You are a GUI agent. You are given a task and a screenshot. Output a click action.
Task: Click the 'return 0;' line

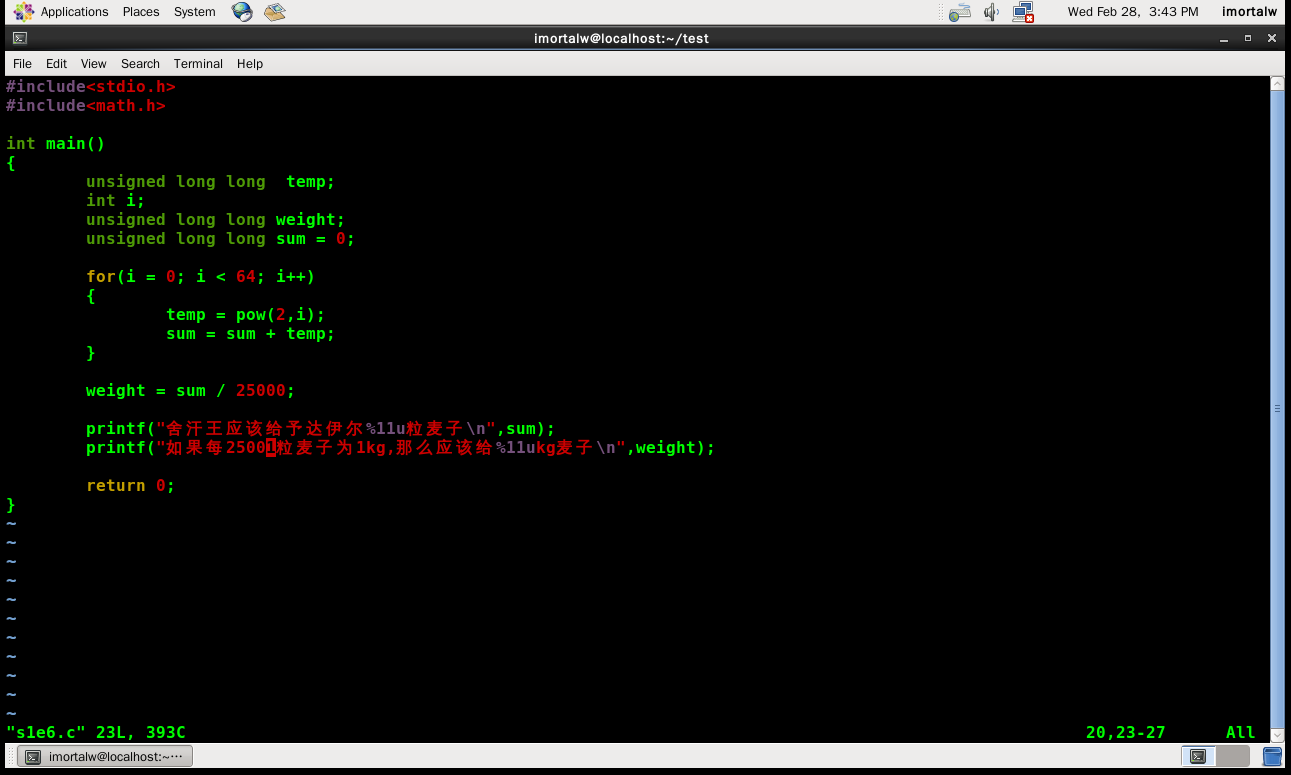point(131,486)
